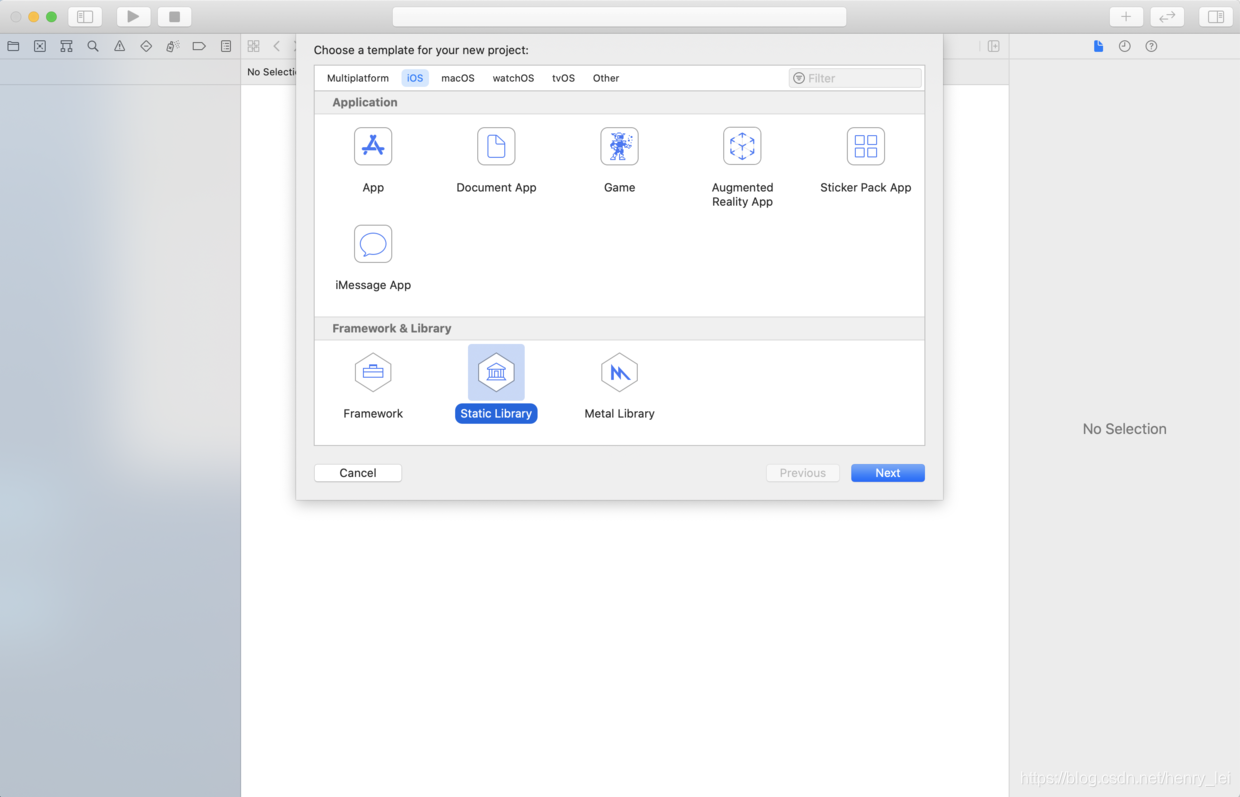Switch to the watchOS tab
This screenshot has width=1240, height=797.
click(513, 78)
